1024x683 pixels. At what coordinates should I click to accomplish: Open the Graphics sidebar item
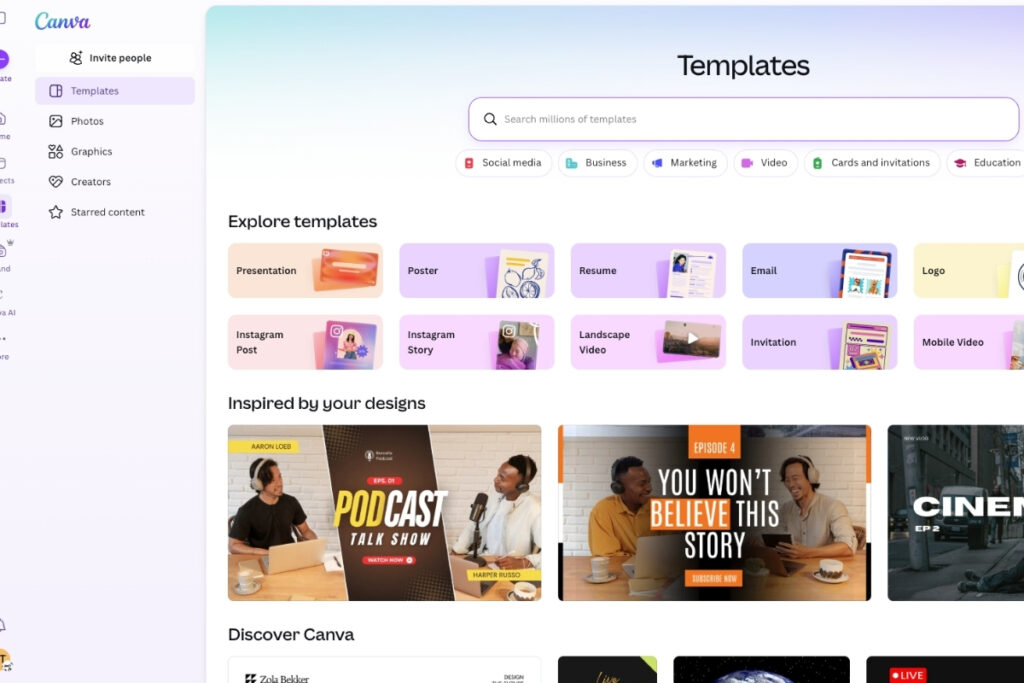click(115, 151)
